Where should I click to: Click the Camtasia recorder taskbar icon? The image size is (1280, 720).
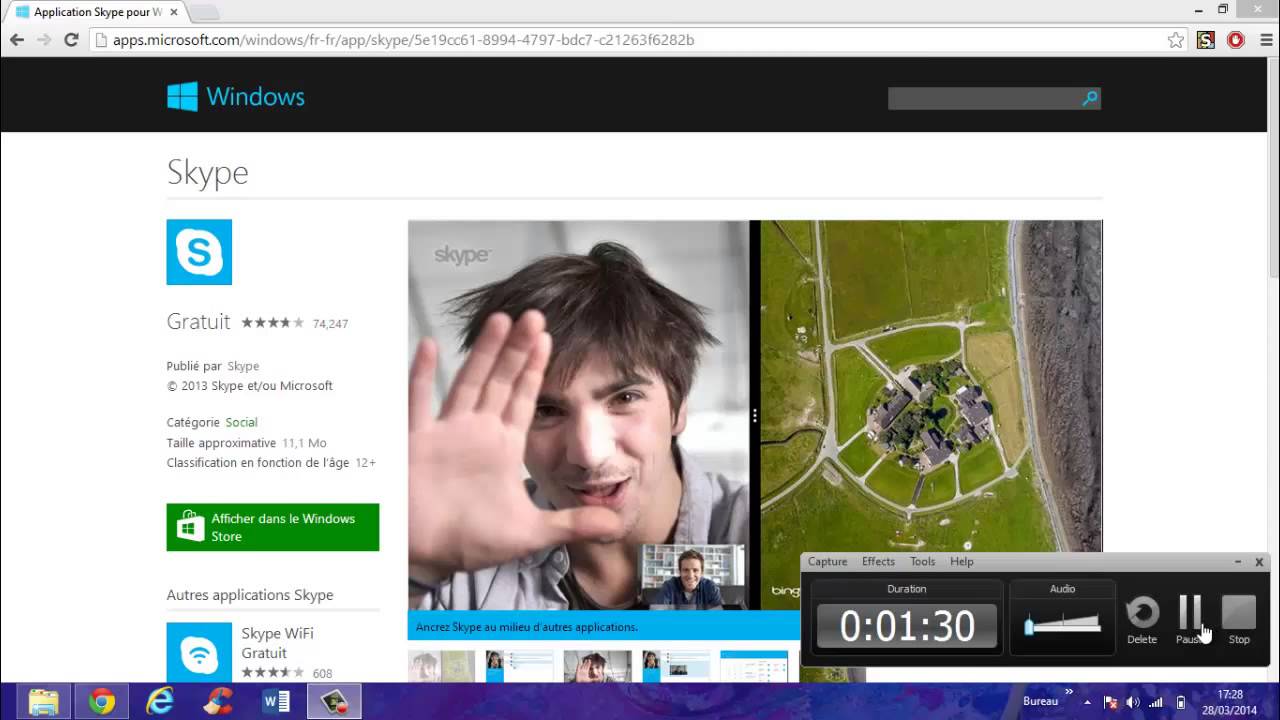(x=334, y=702)
